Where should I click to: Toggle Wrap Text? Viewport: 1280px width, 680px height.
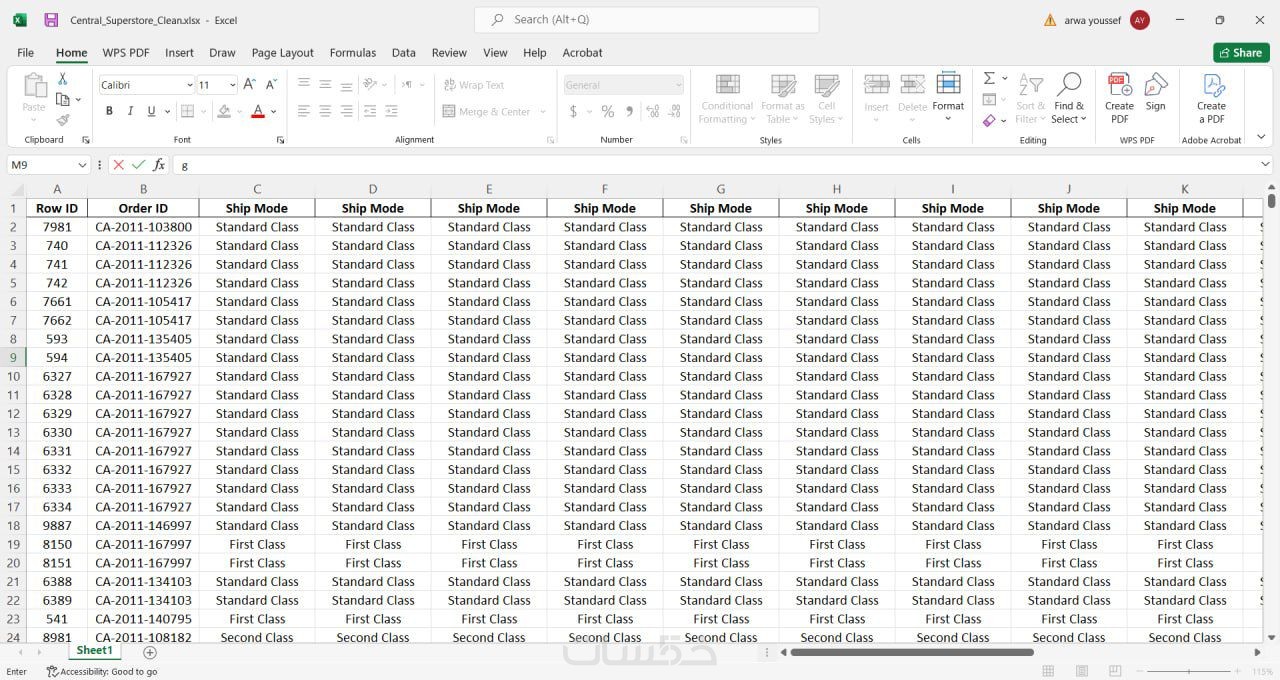click(474, 85)
